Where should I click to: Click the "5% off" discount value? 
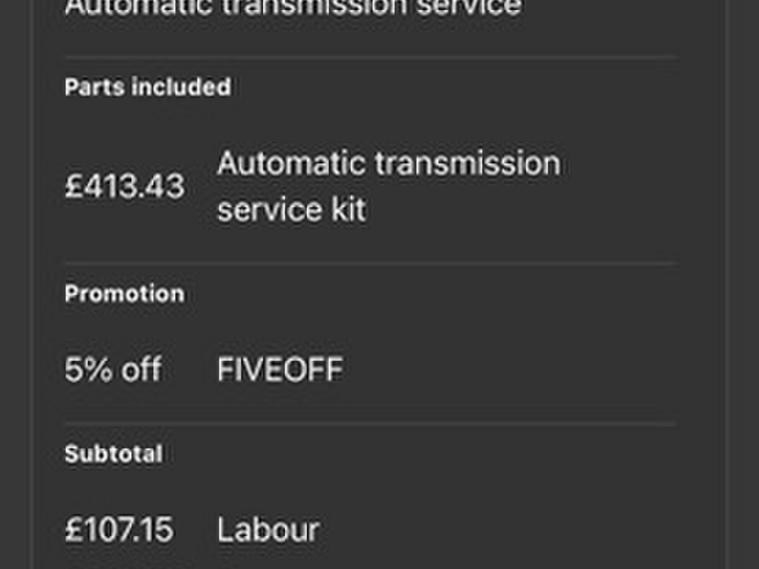coord(112,370)
